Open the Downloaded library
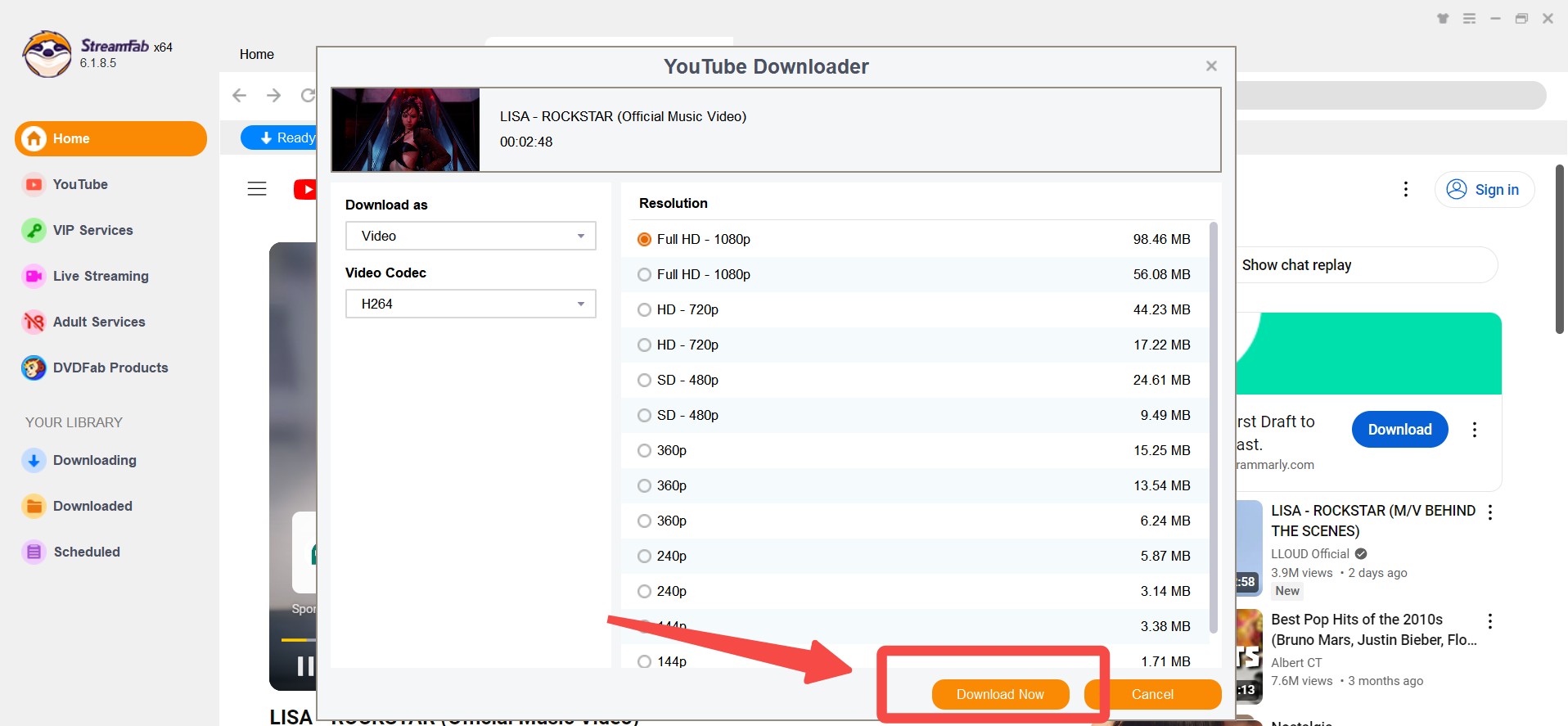The height and width of the screenshot is (726, 1568). (92, 506)
